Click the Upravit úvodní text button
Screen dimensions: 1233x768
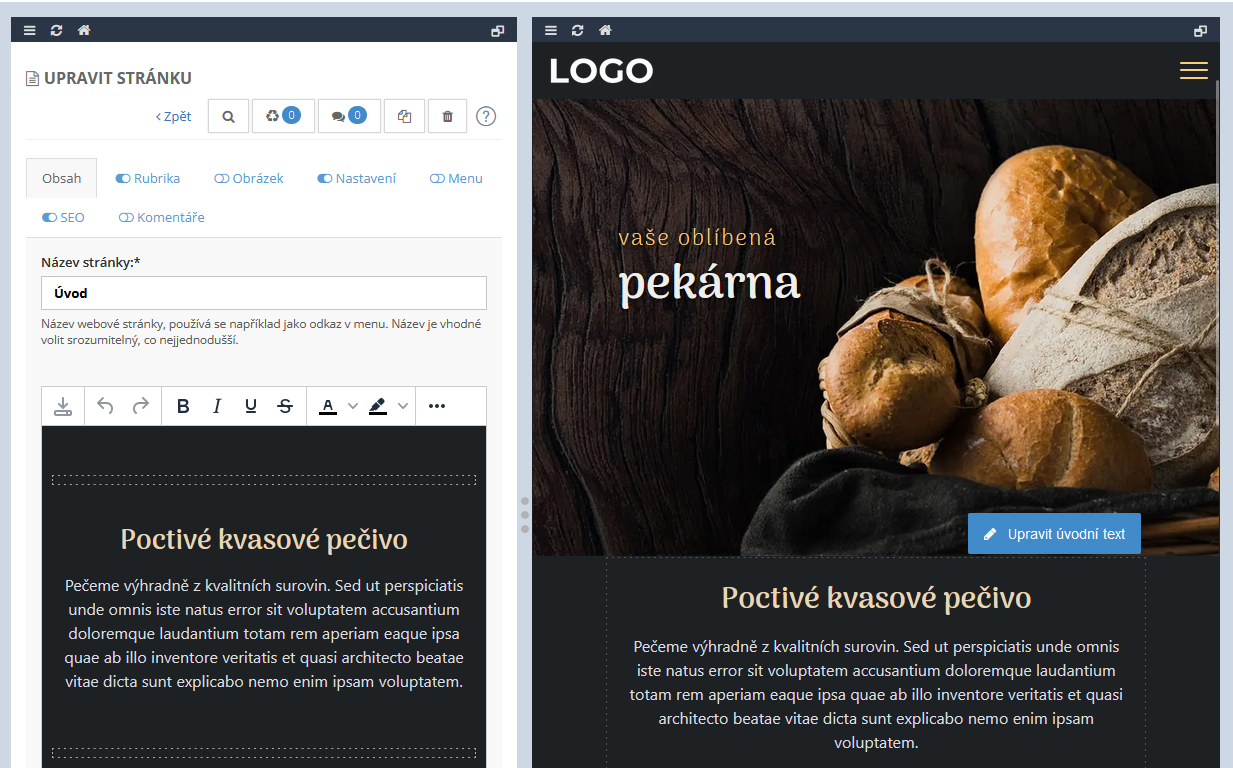click(x=1054, y=534)
